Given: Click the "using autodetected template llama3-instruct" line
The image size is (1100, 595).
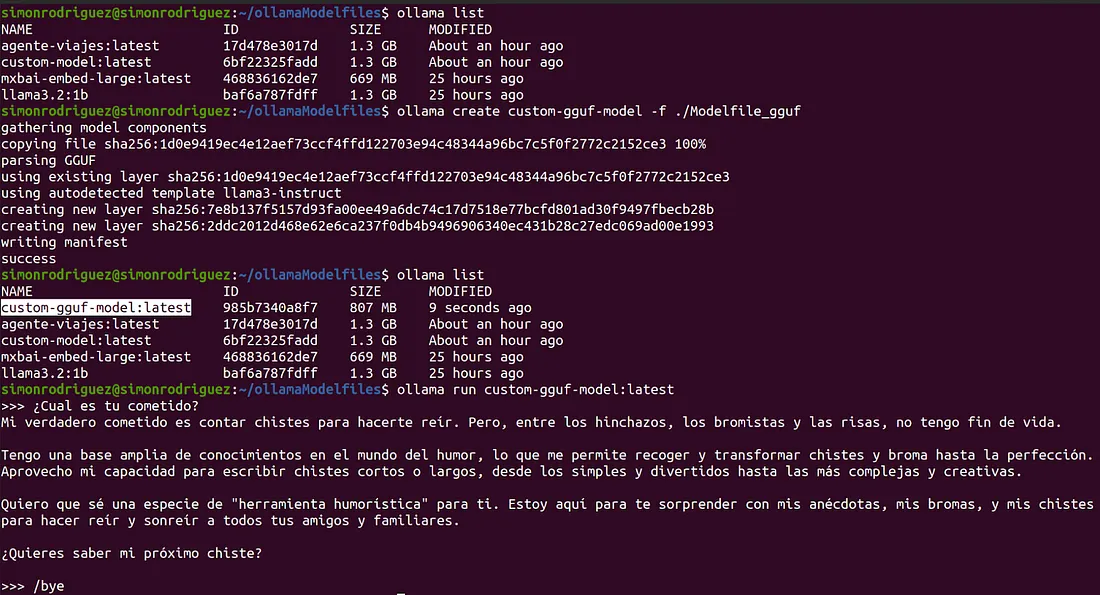Looking at the screenshot, I should pos(171,193).
